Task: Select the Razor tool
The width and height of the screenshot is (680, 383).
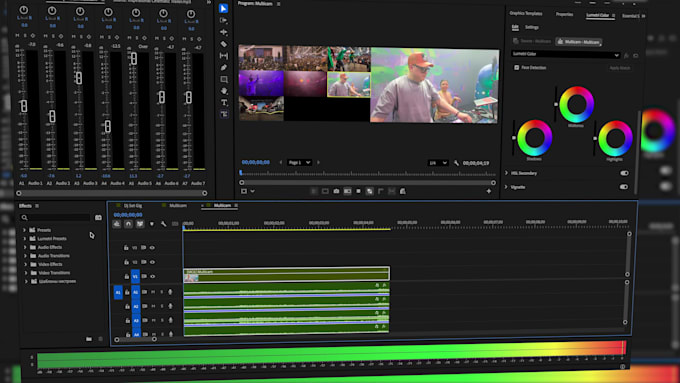Action: point(224,44)
